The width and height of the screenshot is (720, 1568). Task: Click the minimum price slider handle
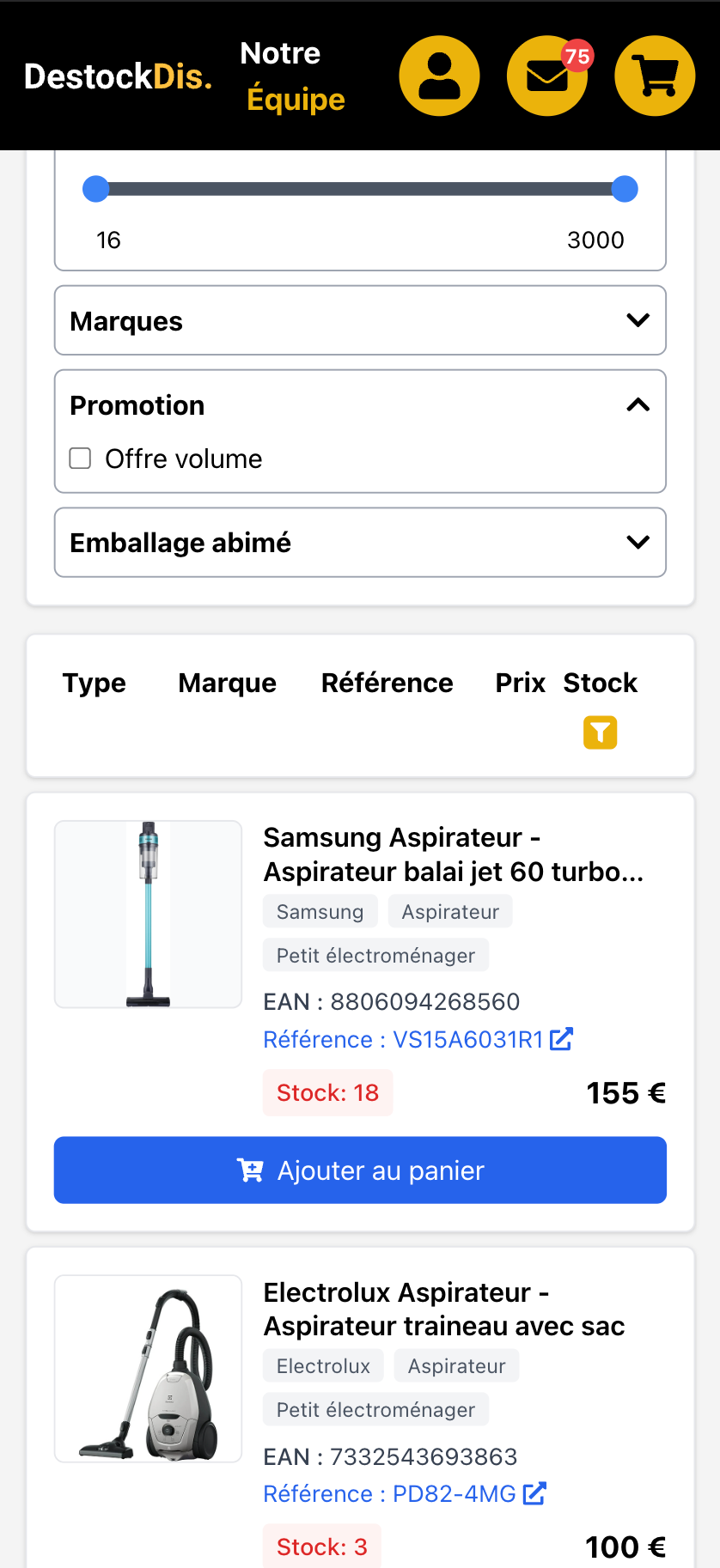click(96, 189)
